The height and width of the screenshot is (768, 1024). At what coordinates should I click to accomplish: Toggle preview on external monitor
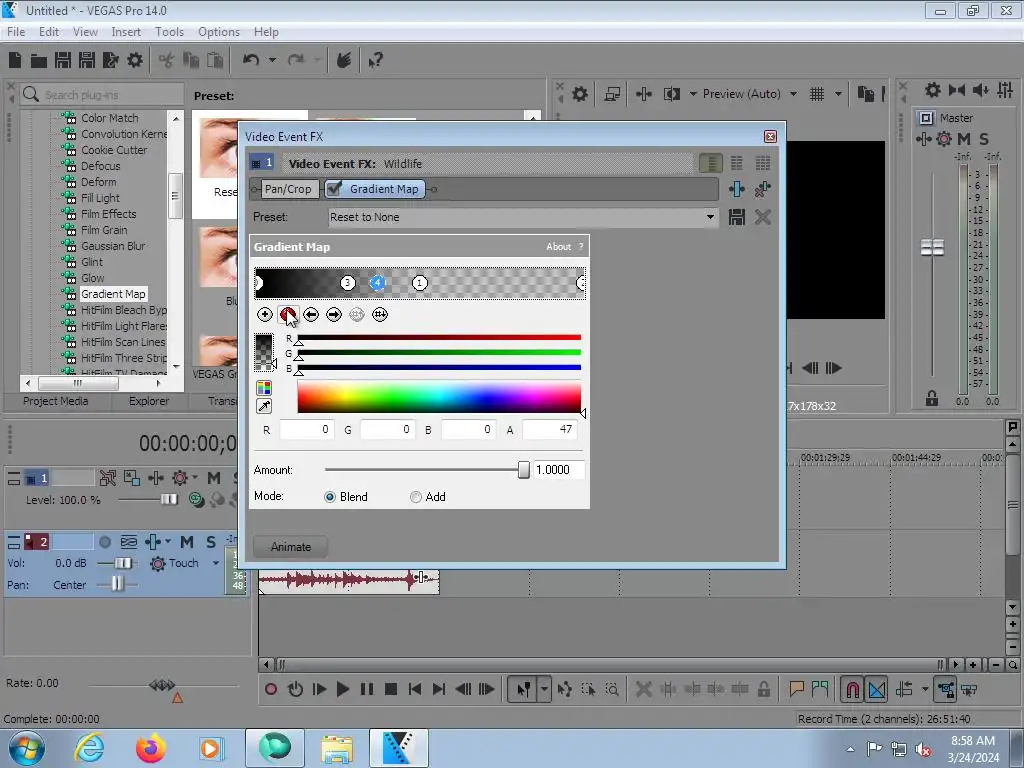612,94
